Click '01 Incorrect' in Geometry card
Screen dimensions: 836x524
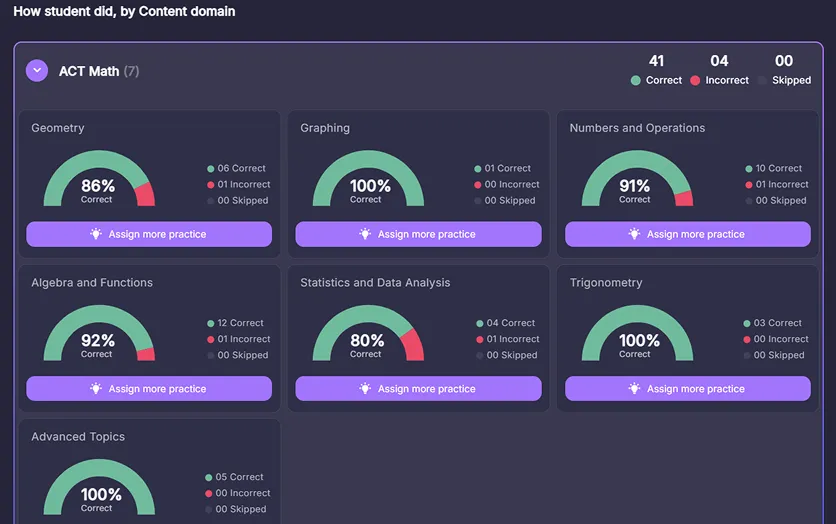[244, 184]
